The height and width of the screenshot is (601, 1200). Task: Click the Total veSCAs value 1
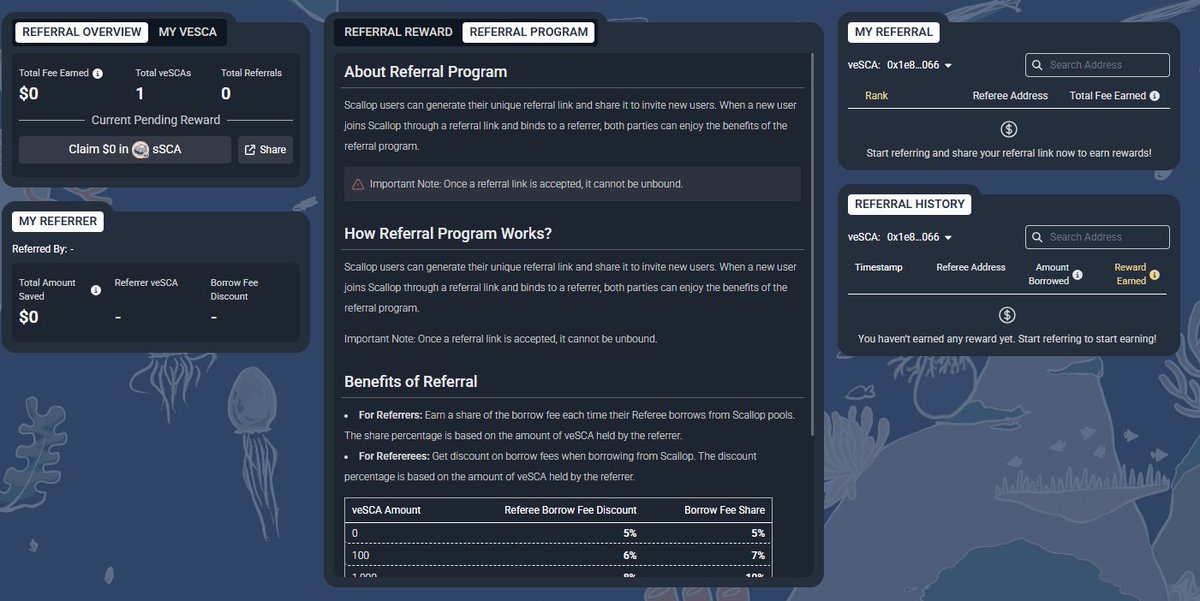click(x=140, y=94)
